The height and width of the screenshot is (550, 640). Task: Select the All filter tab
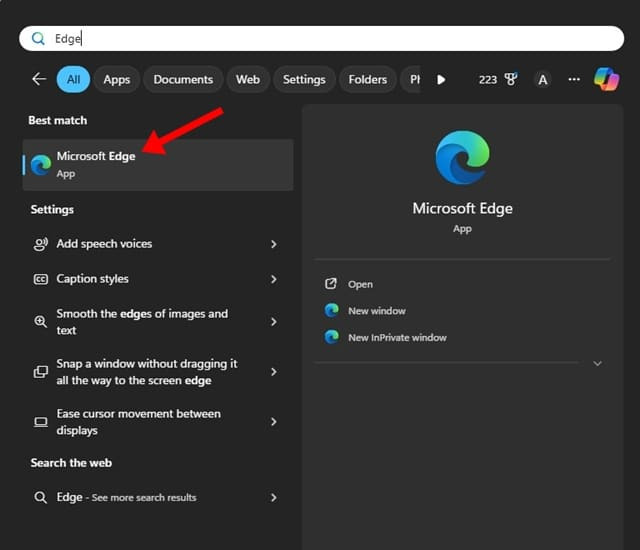point(73,79)
